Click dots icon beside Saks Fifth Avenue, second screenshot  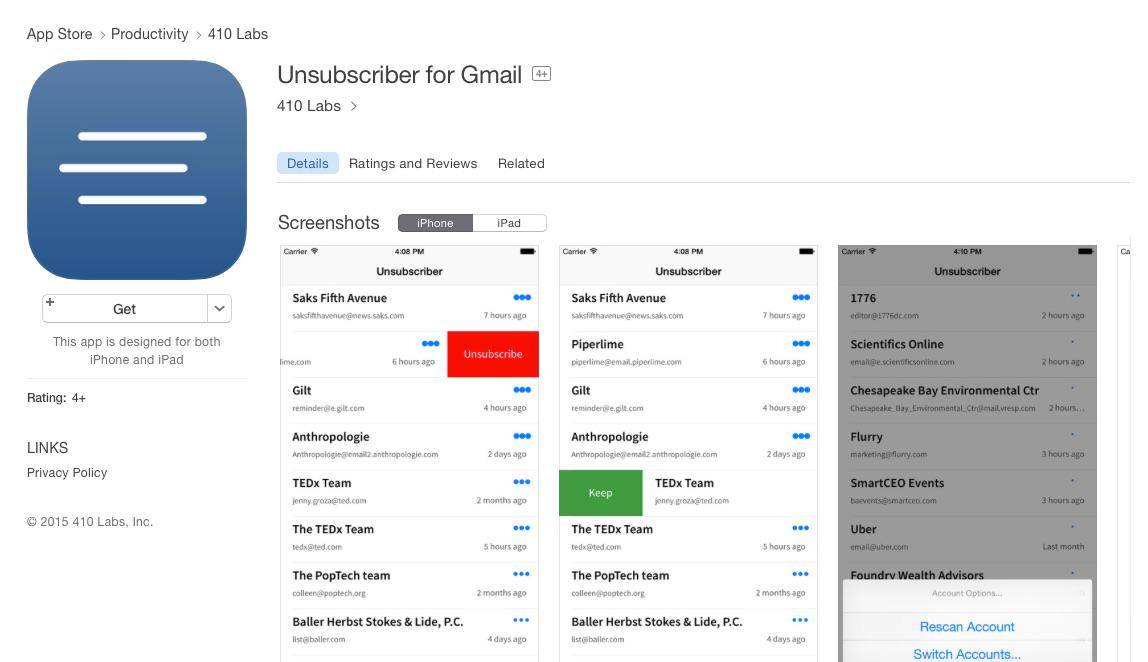pos(801,297)
